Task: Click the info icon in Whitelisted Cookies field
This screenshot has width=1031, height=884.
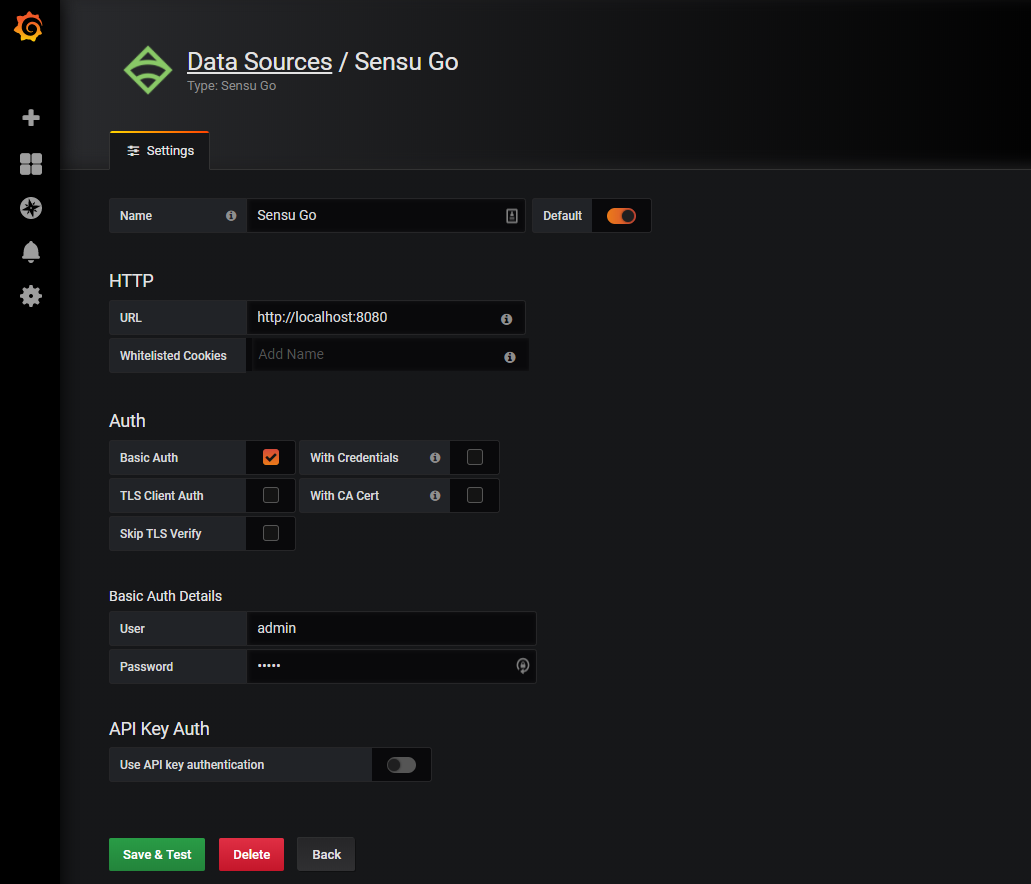Action: [x=510, y=357]
